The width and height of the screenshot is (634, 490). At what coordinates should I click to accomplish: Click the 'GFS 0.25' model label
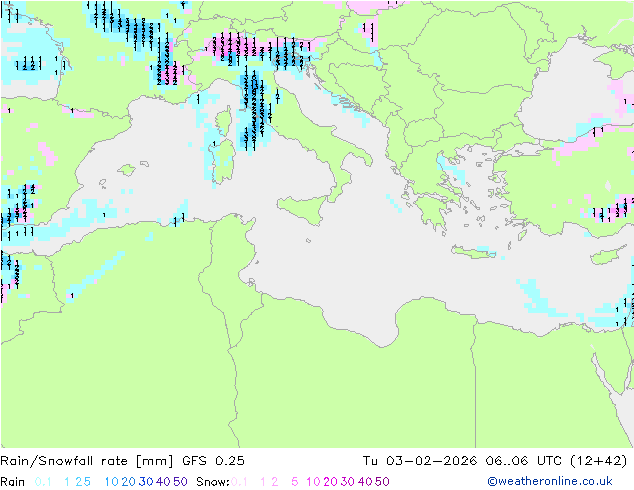pos(213,461)
